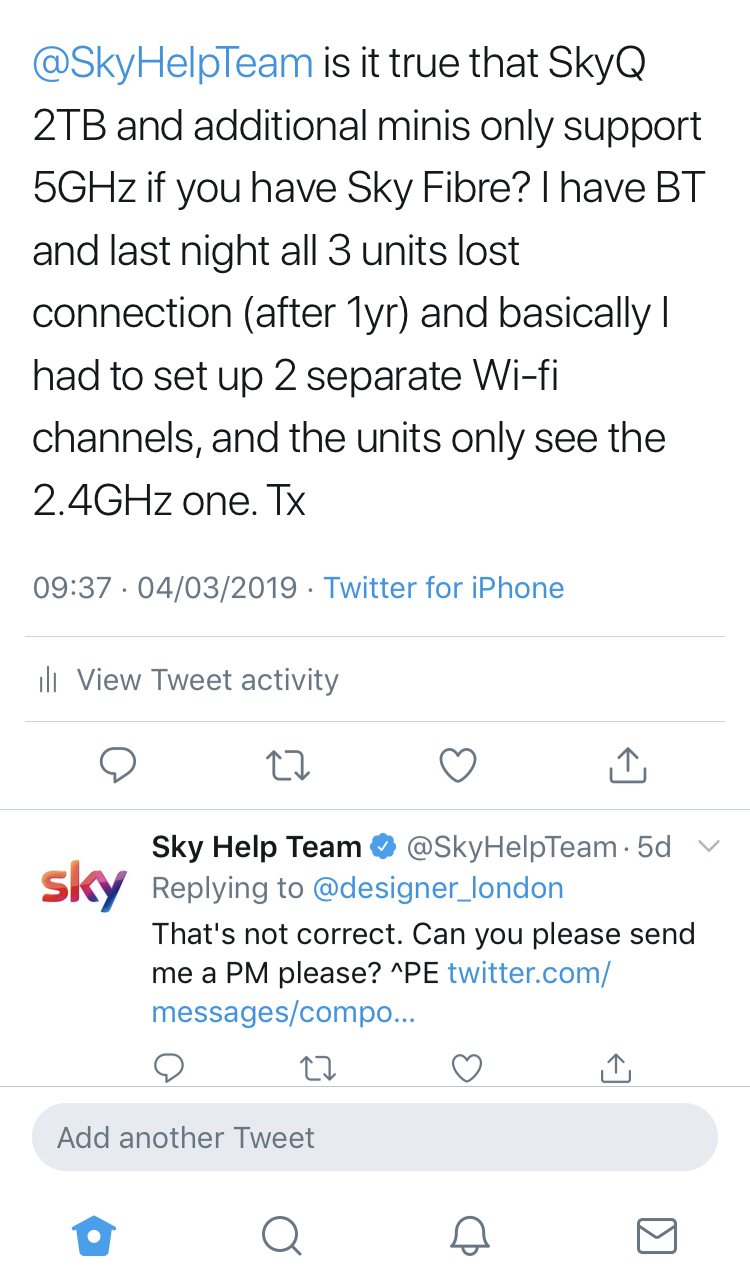Reply to the main tweet

(x=118, y=766)
